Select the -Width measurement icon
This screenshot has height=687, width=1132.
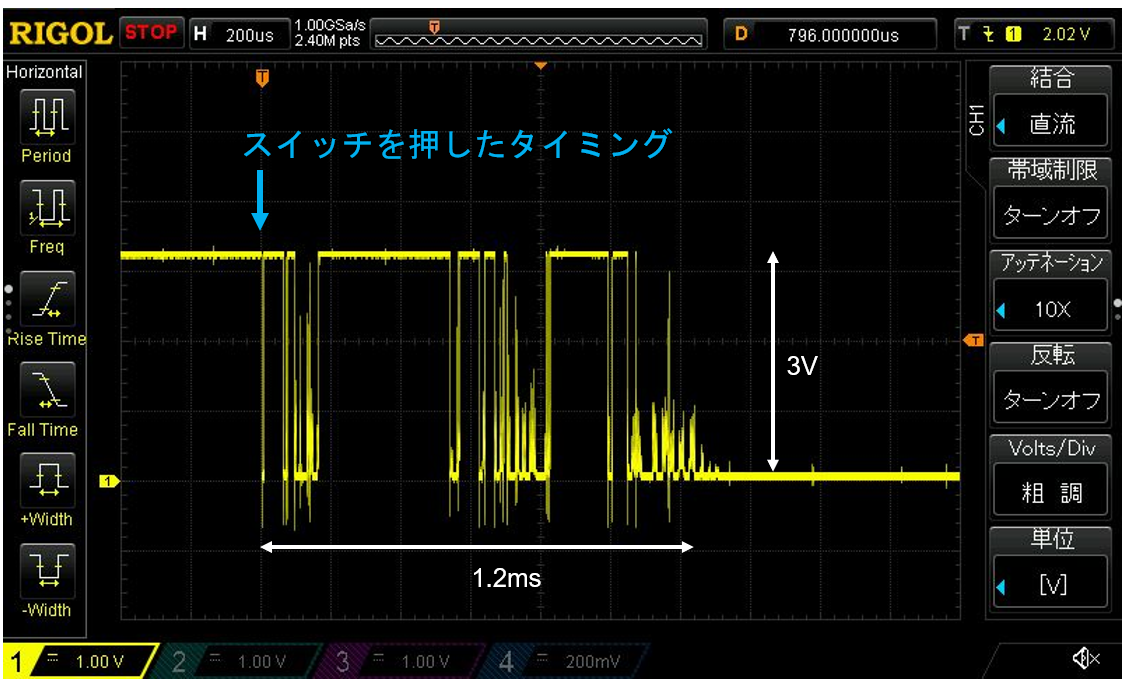46,572
